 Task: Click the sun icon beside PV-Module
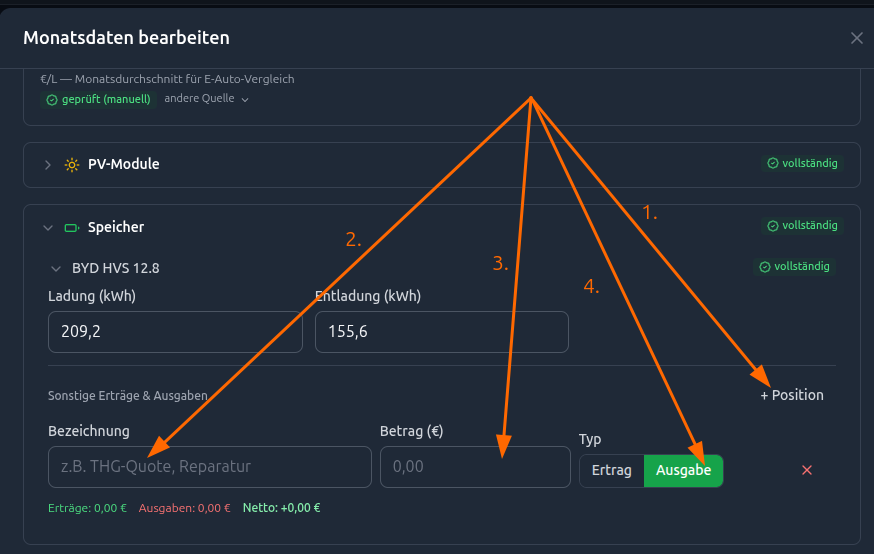(71, 165)
